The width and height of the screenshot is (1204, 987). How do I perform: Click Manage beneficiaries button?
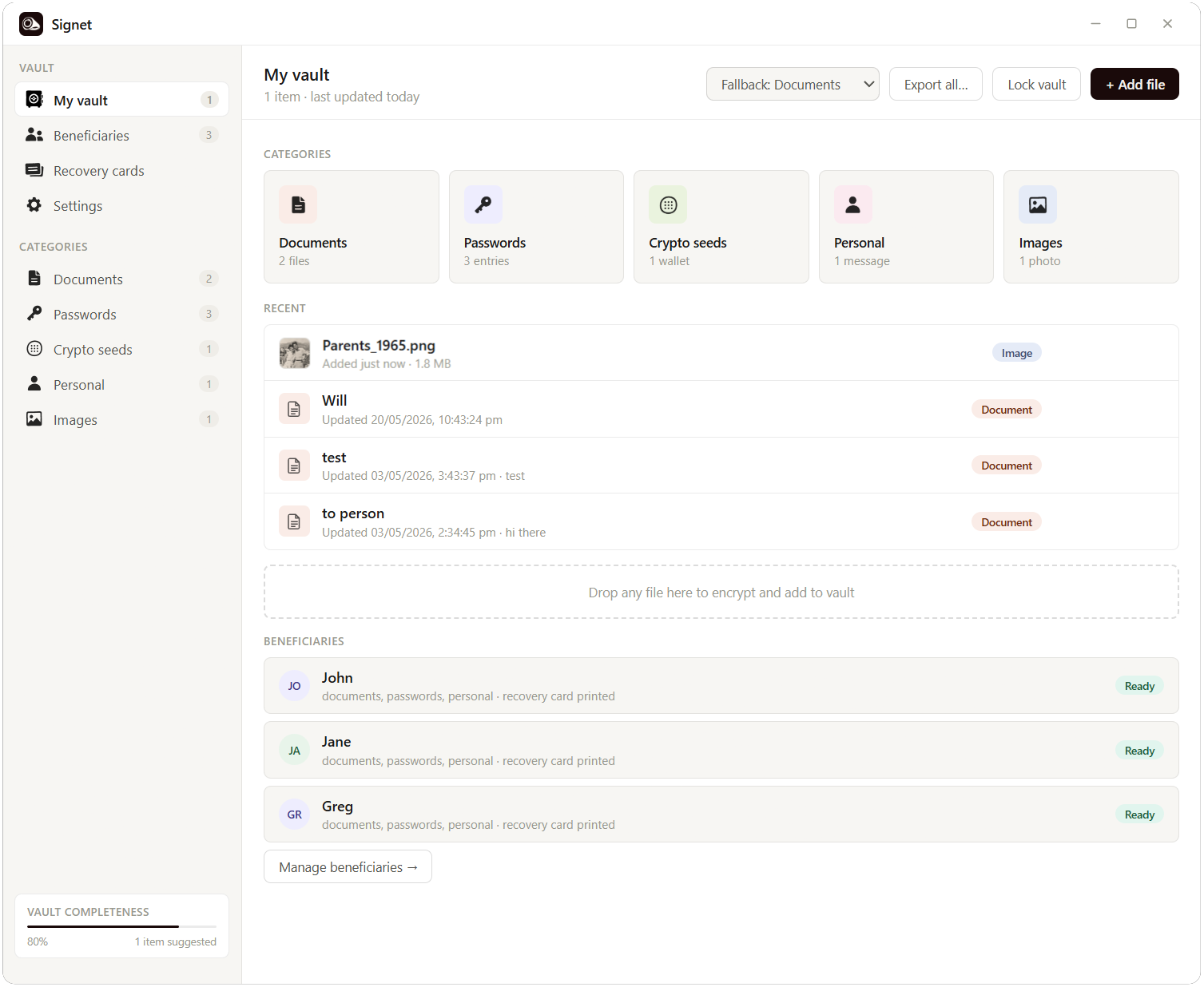(x=348, y=866)
